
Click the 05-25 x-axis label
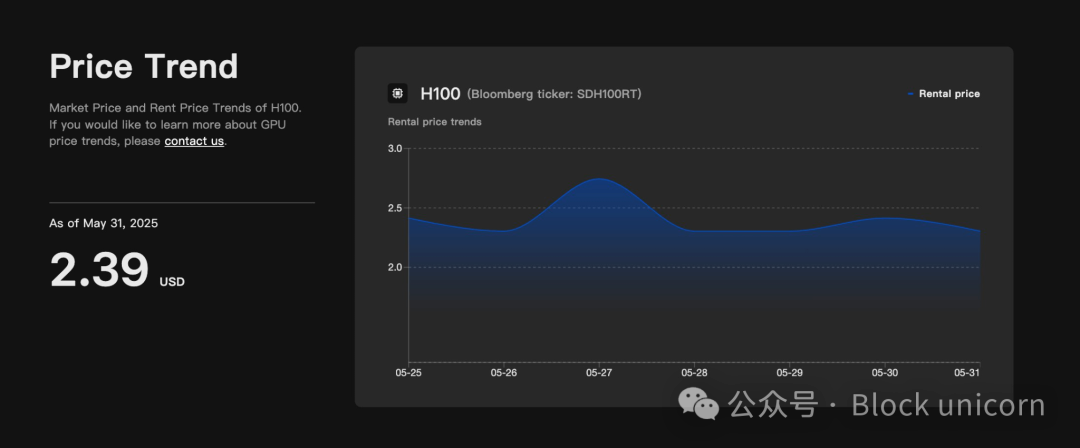408,373
